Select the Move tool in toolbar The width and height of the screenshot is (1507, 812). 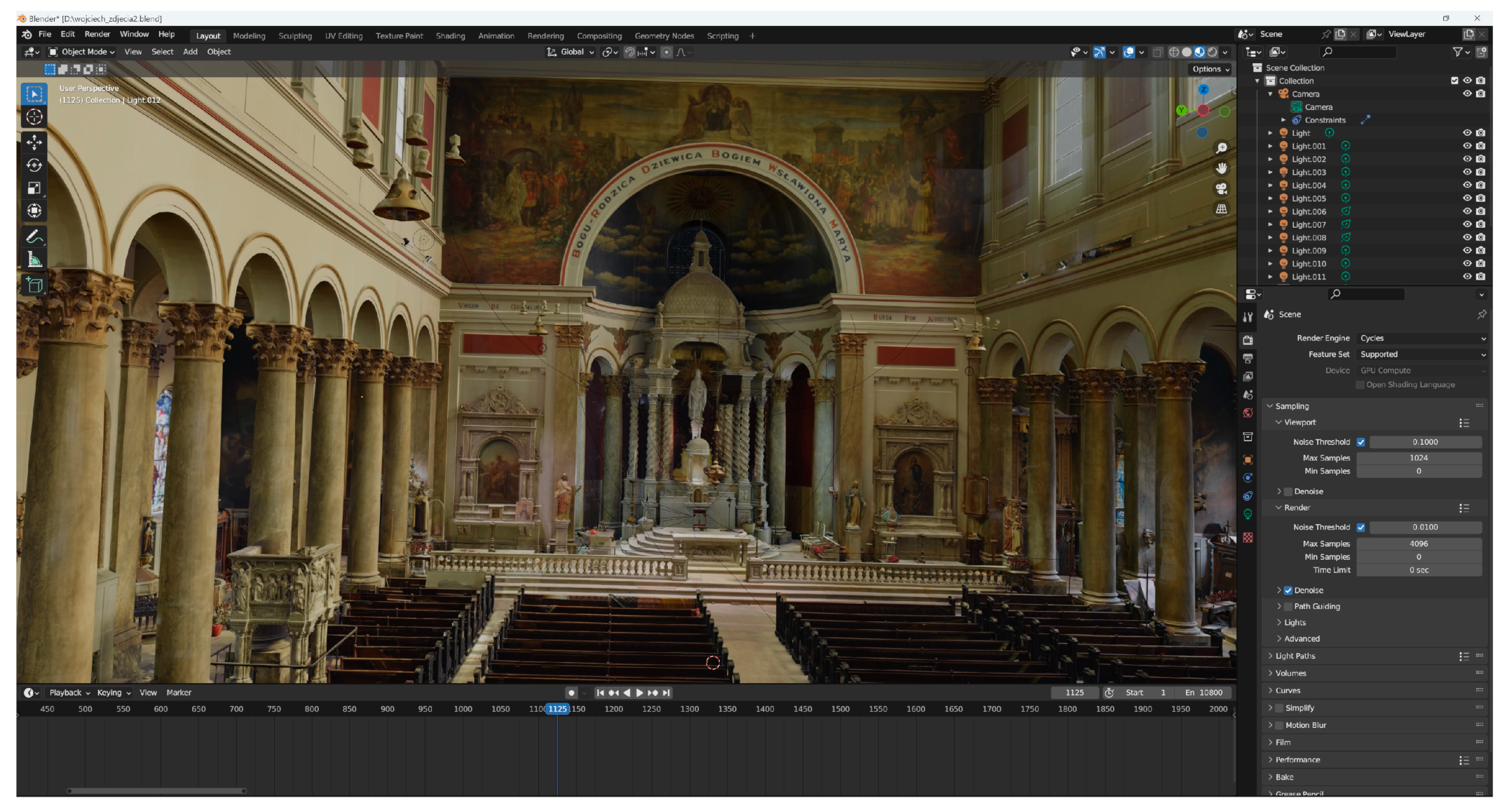click(x=34, y=142)
